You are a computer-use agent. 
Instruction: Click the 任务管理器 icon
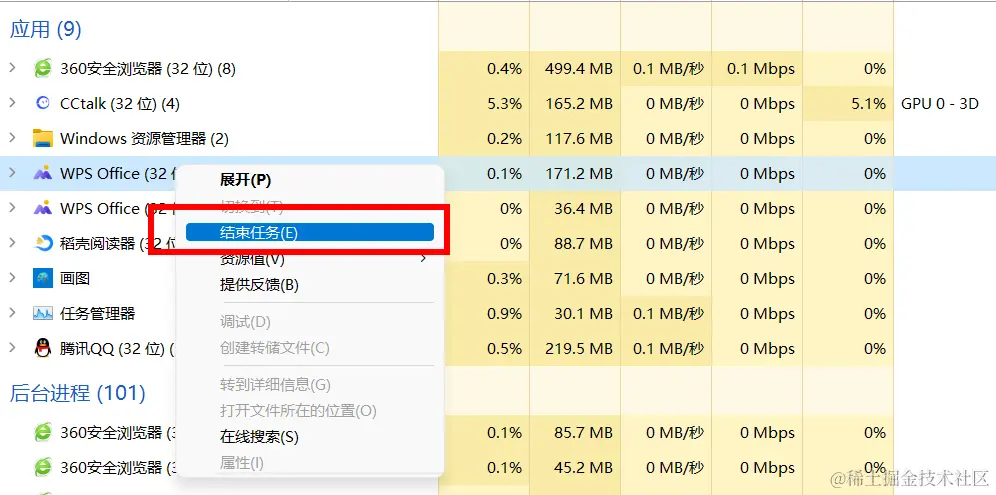pos(43,313)
